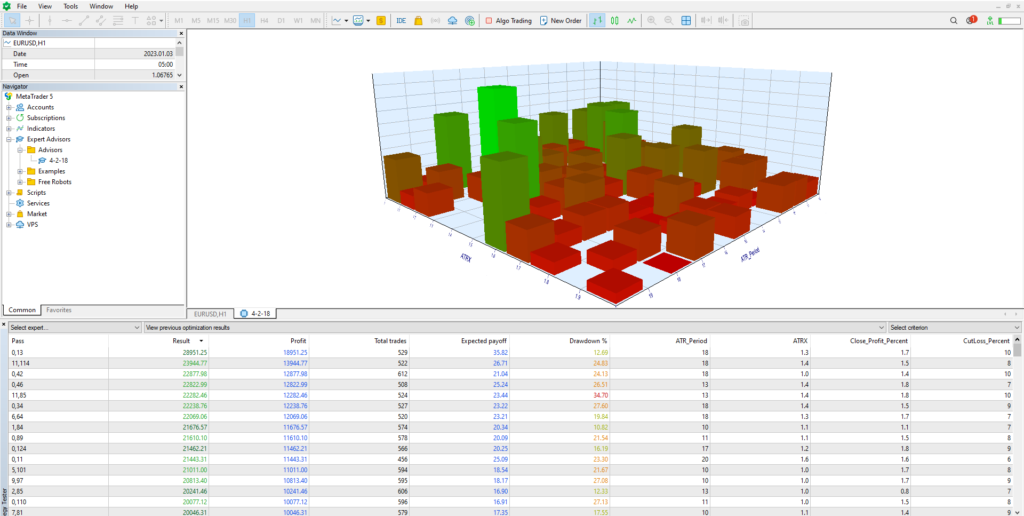Open the IDE MetaEditor icon

tap(401, 20)
